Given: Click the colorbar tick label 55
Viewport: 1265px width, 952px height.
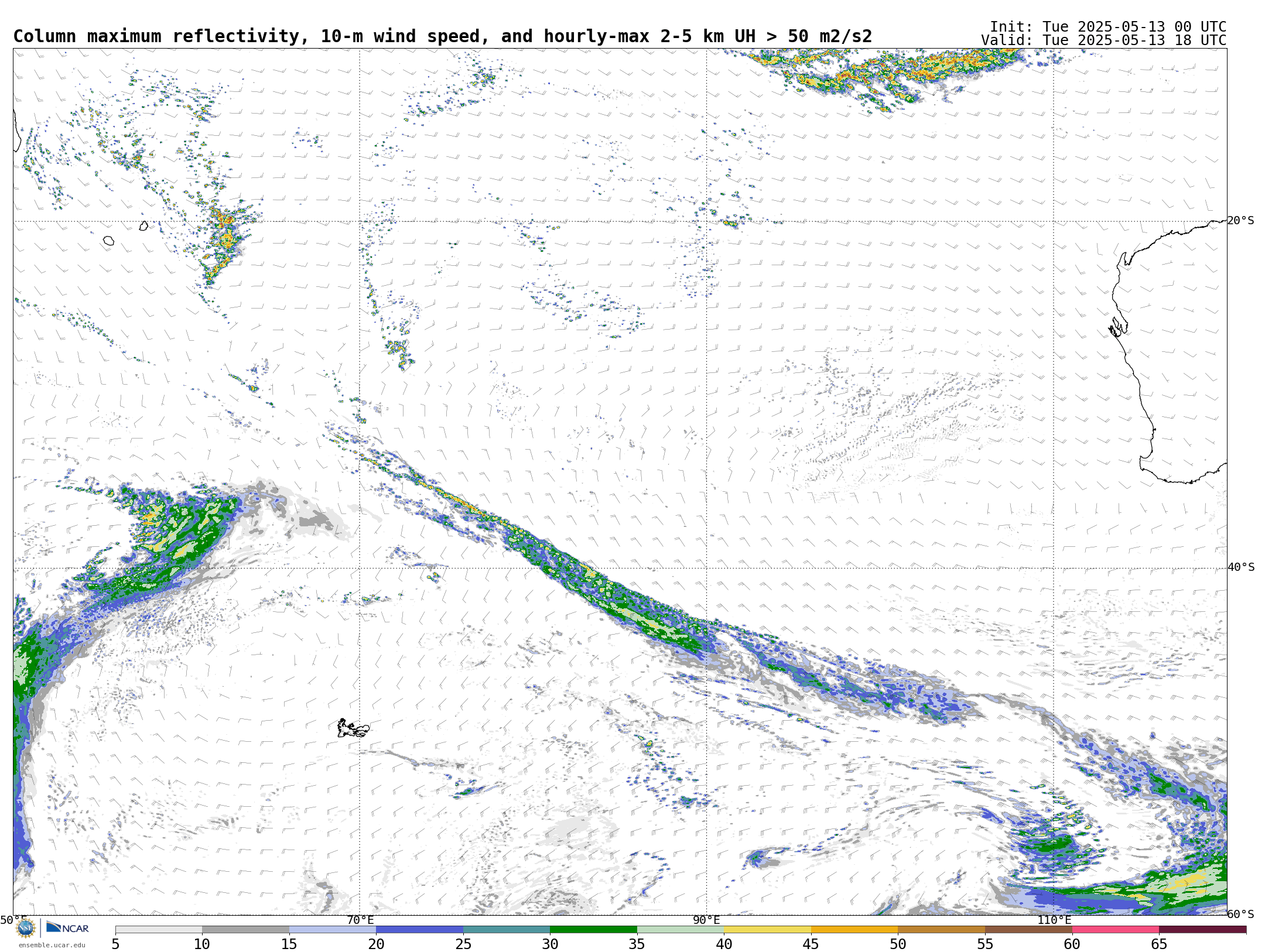Looking at the screenshot, I should click(985, 944).
